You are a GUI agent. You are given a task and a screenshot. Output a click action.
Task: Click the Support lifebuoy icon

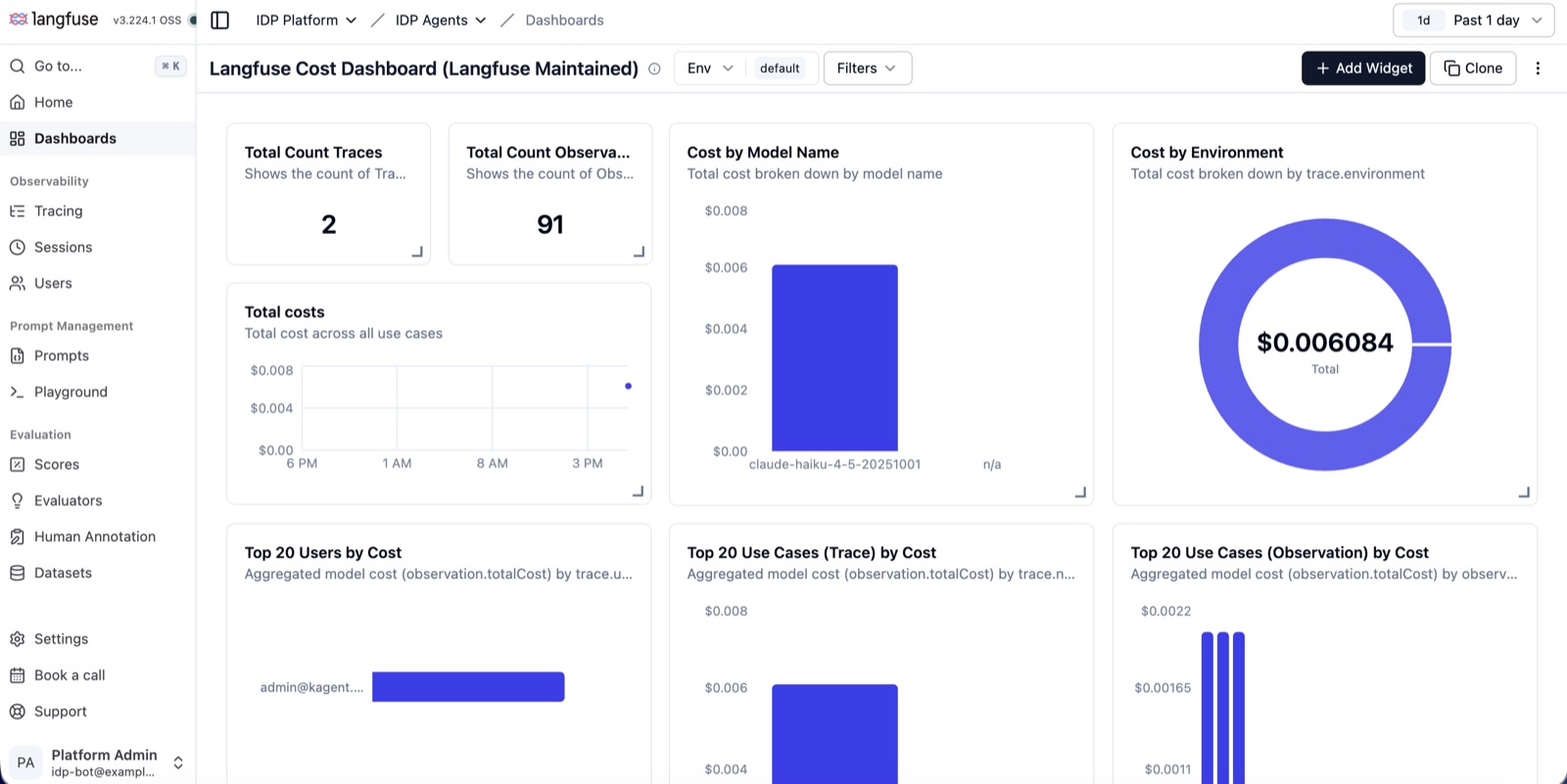[18, 711]
